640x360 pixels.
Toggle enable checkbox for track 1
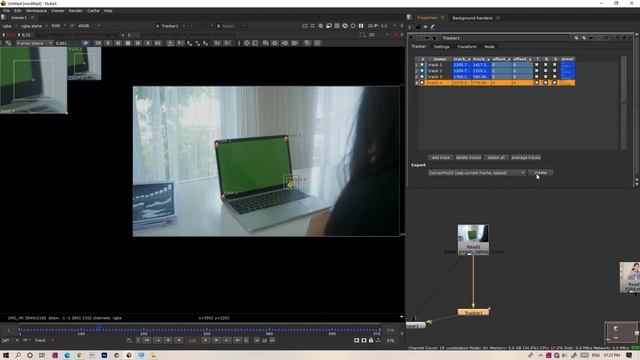point(422,64)
